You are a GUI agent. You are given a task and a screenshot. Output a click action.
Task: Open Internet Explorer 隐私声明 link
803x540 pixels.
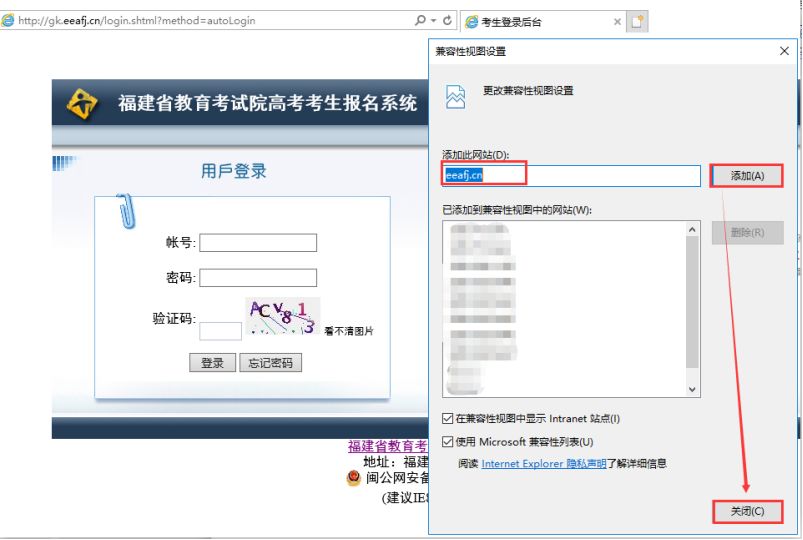543,464
